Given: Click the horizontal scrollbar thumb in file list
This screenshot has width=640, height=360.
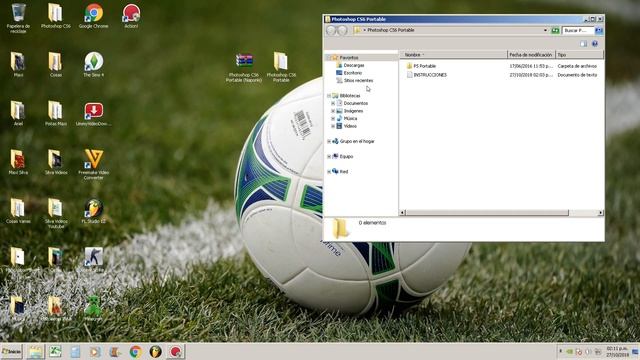Looking at the screenshot, I should [x=487, y=213].
